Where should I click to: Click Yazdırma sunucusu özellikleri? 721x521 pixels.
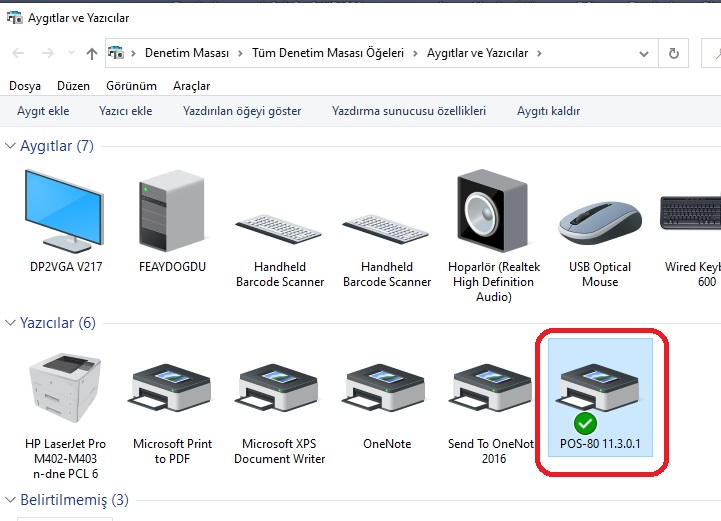click(408, 111)
